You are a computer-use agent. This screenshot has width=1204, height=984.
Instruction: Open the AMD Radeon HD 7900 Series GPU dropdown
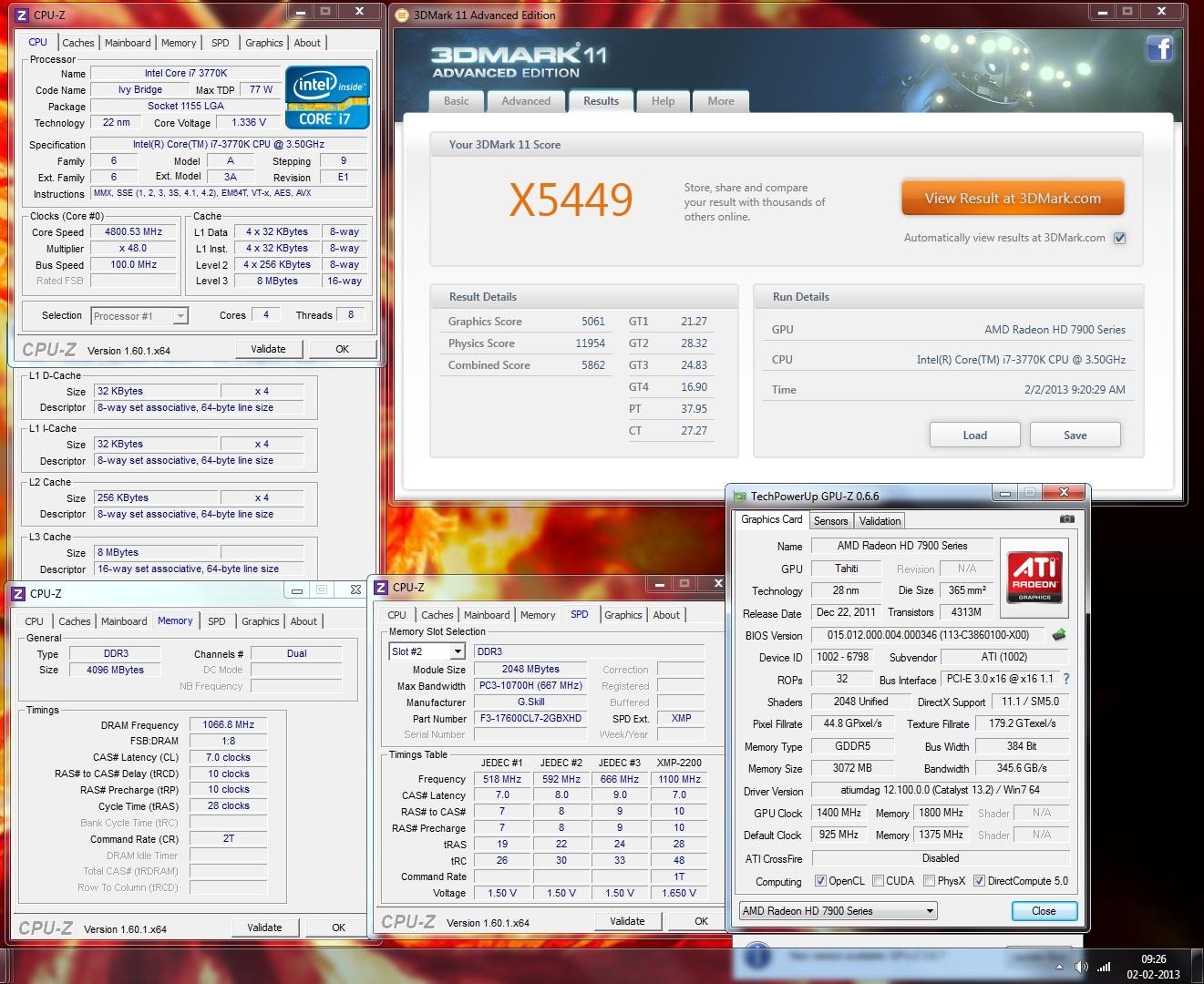click(x=839, y=911)
